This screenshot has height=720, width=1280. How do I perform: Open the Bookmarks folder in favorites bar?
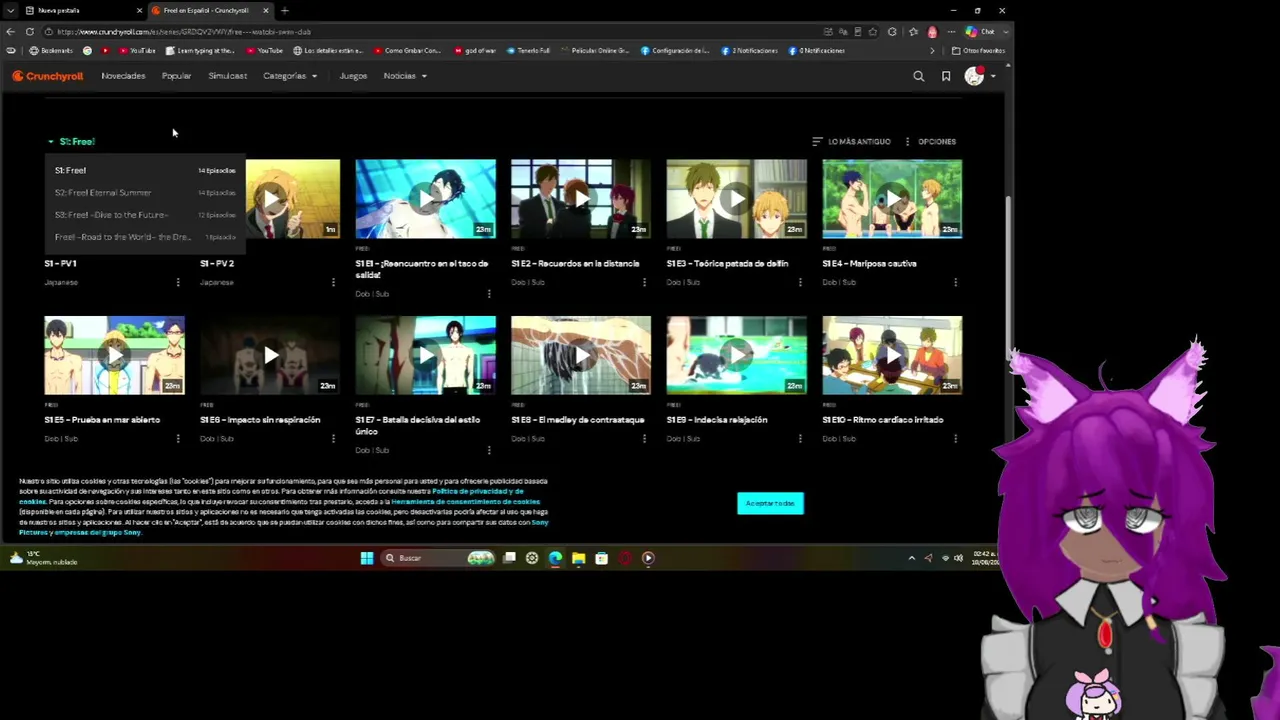click(x=52, y=51)
